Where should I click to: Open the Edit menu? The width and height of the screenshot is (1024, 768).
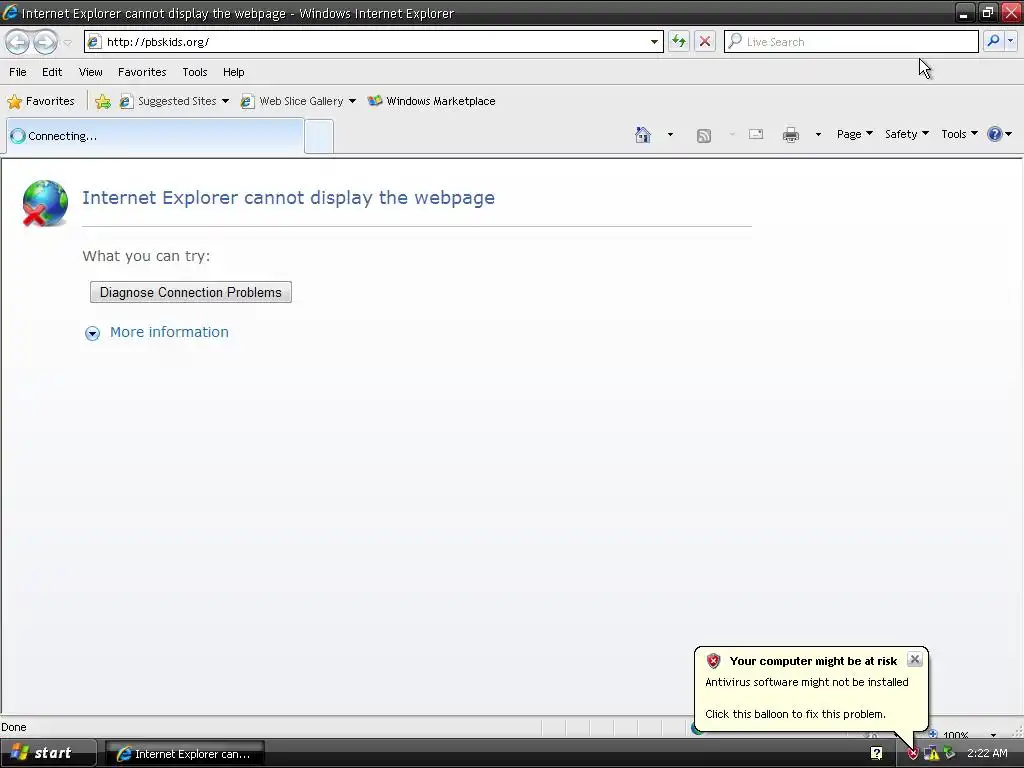tap(52, 72)
